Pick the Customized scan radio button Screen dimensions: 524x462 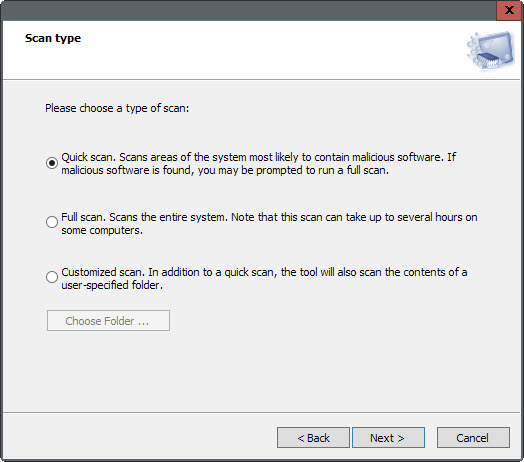(x=52, y=277)
